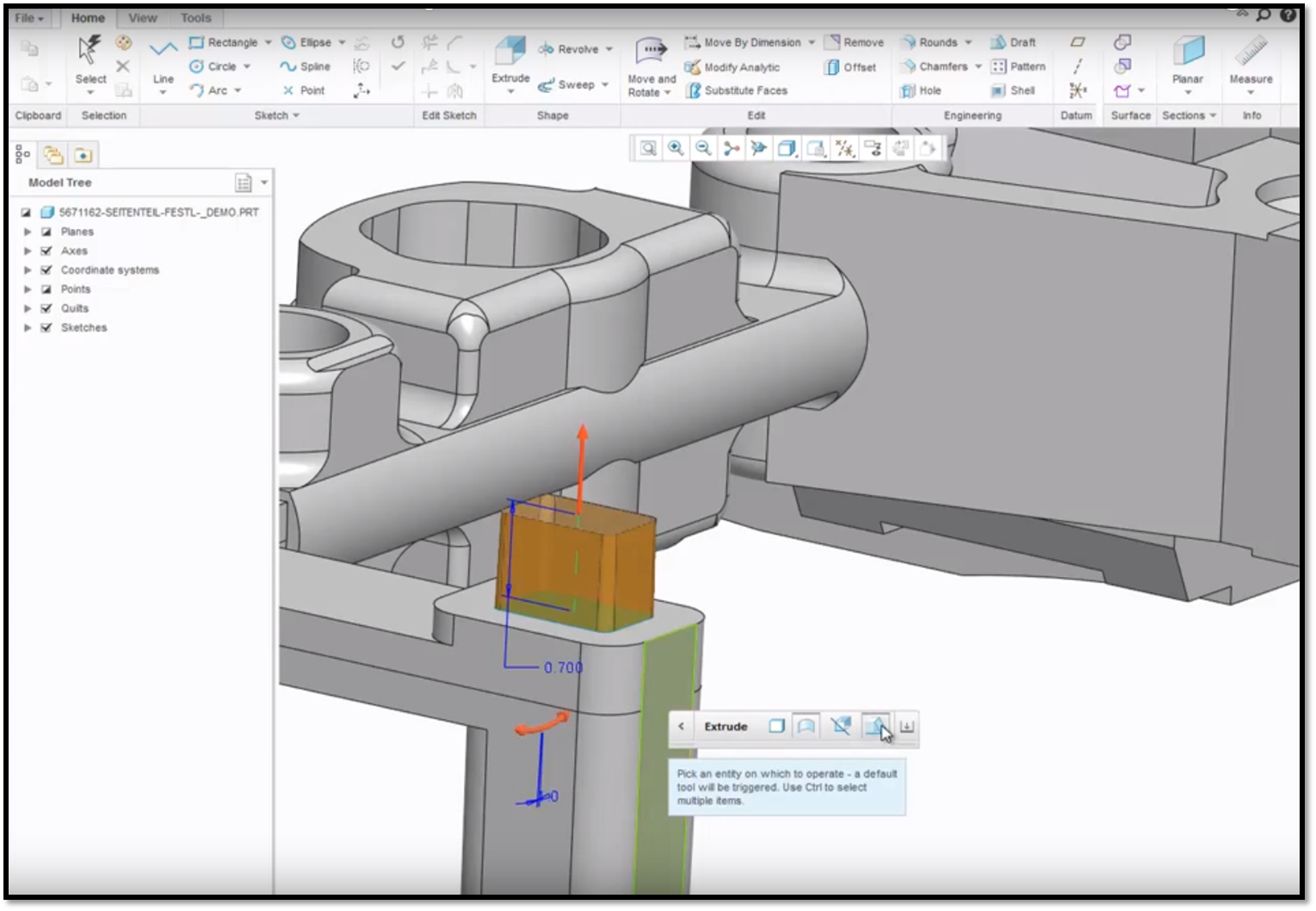Click the Extrude cube icon in ribbon
Image resolution: width=1316 pixels, height=911 pixels.
tap(510, 52)
